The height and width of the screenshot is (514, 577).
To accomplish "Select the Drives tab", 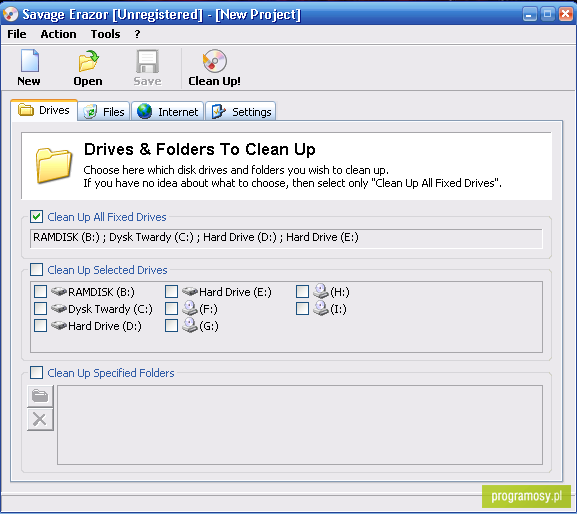I will click(44, 110).
